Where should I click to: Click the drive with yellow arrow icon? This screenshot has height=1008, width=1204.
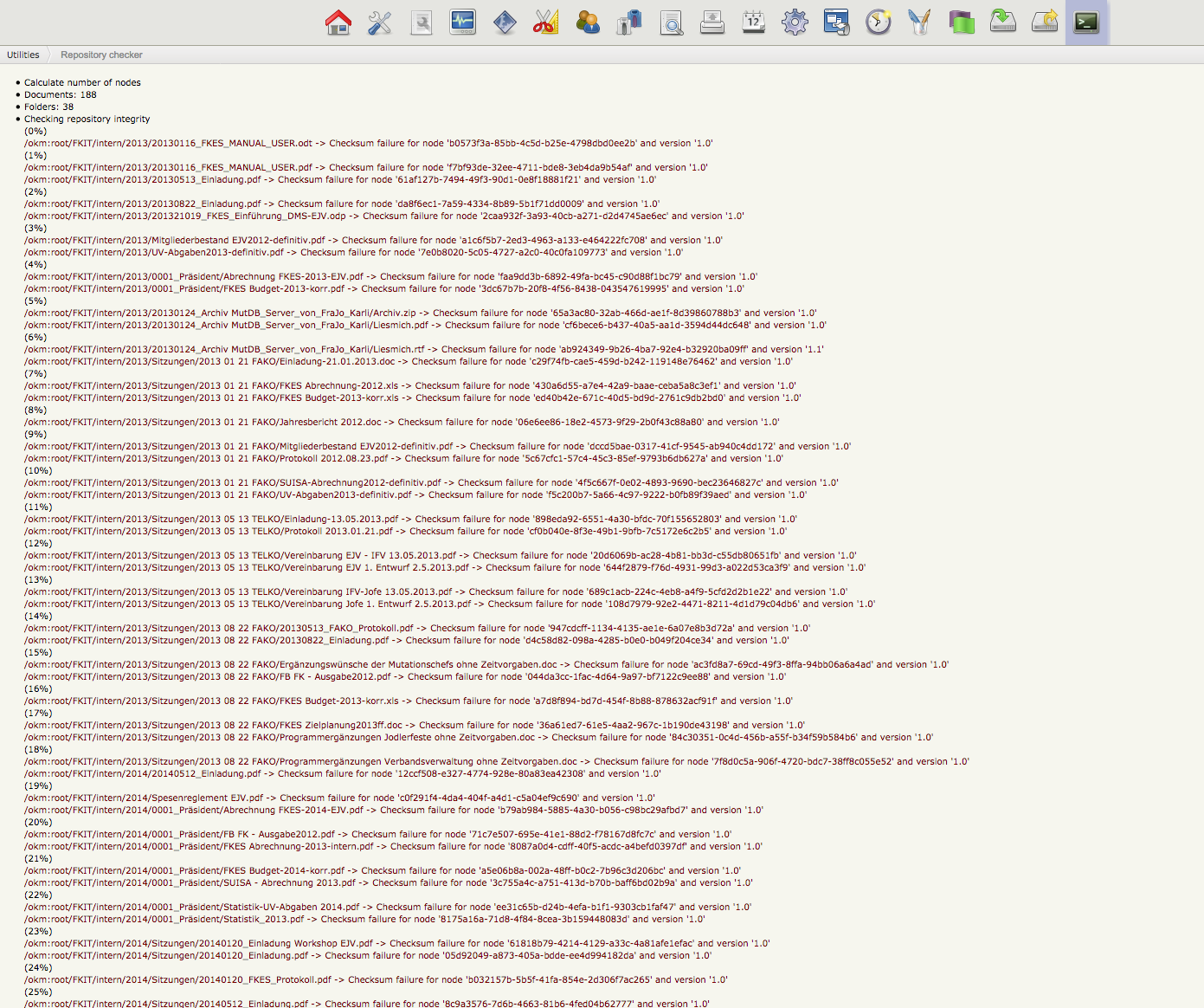coord(1045,23)
